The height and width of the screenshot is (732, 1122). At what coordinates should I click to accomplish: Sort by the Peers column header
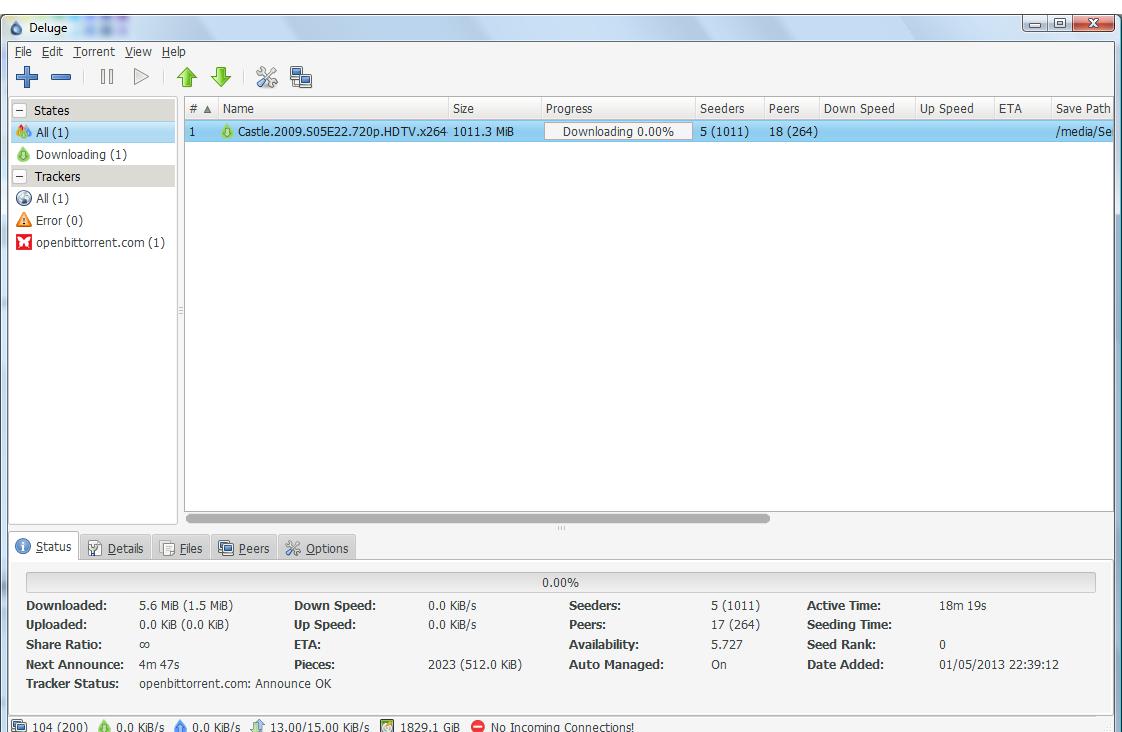pyautogui.click(x=791, y=109)
